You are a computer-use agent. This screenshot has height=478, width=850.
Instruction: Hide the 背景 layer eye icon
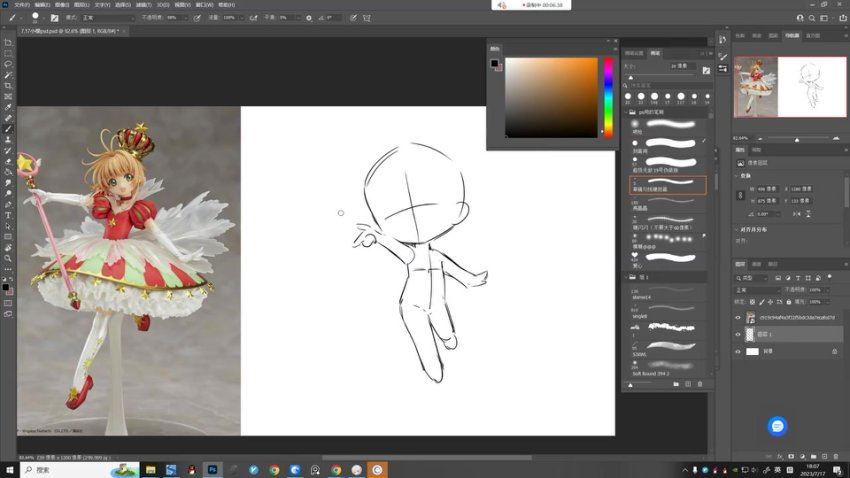click(738, 351)
